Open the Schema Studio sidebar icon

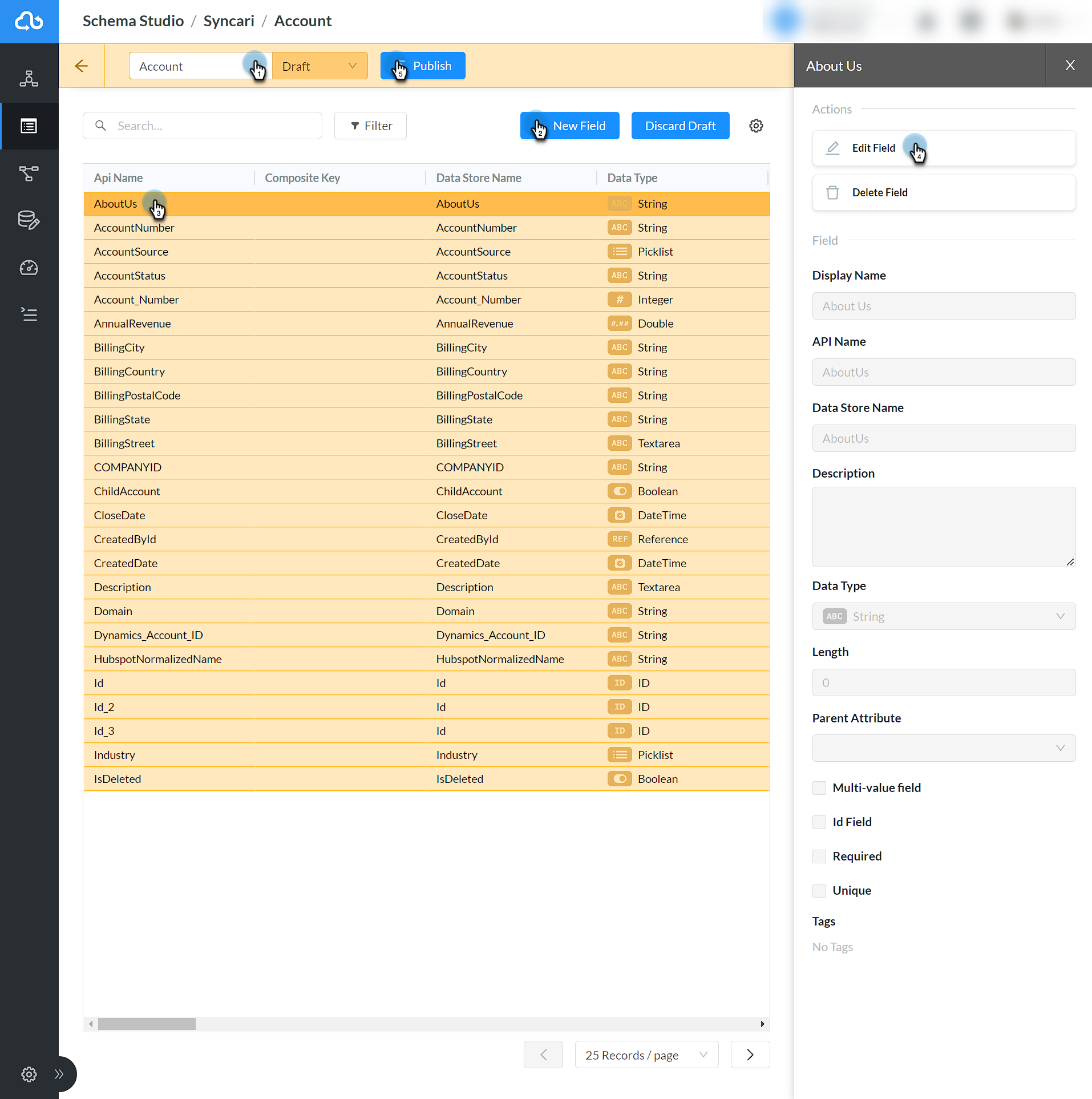click(x=29, y=126)
